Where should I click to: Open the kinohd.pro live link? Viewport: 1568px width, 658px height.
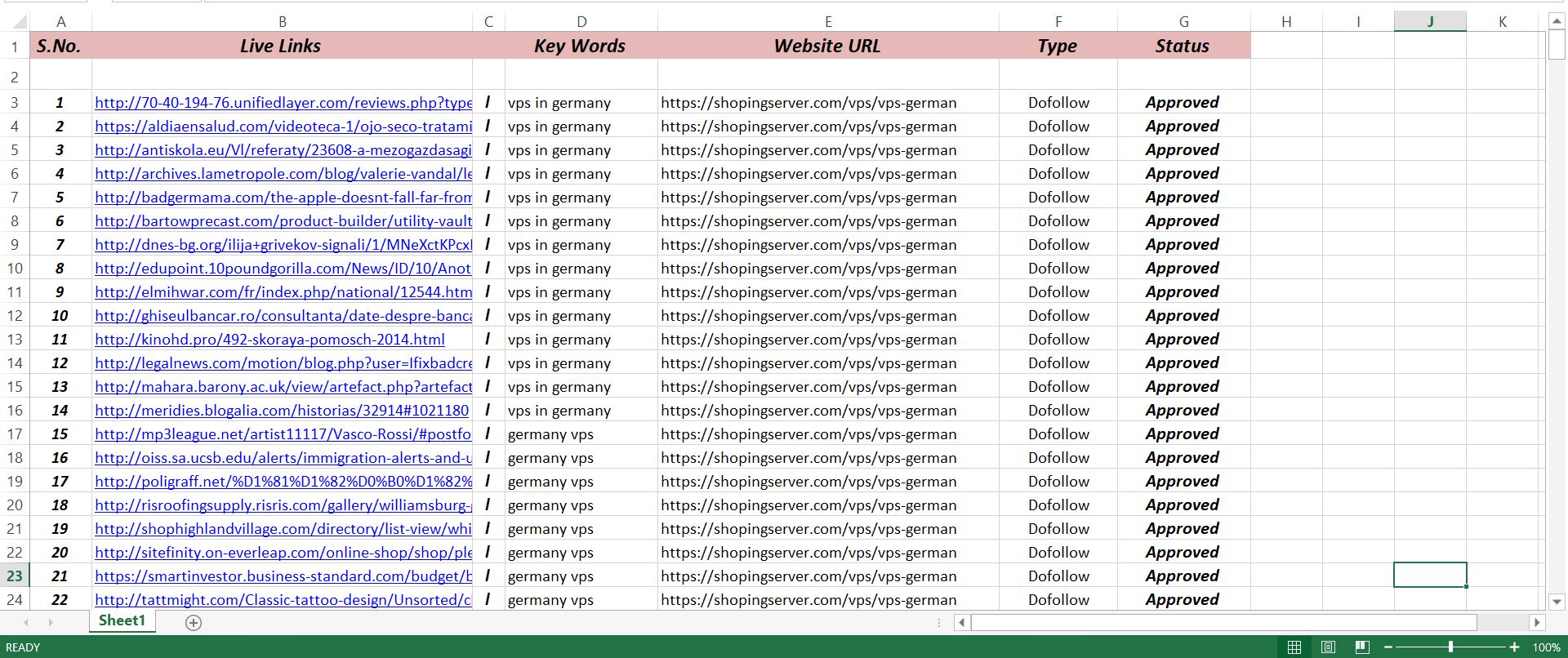[269, 340]
